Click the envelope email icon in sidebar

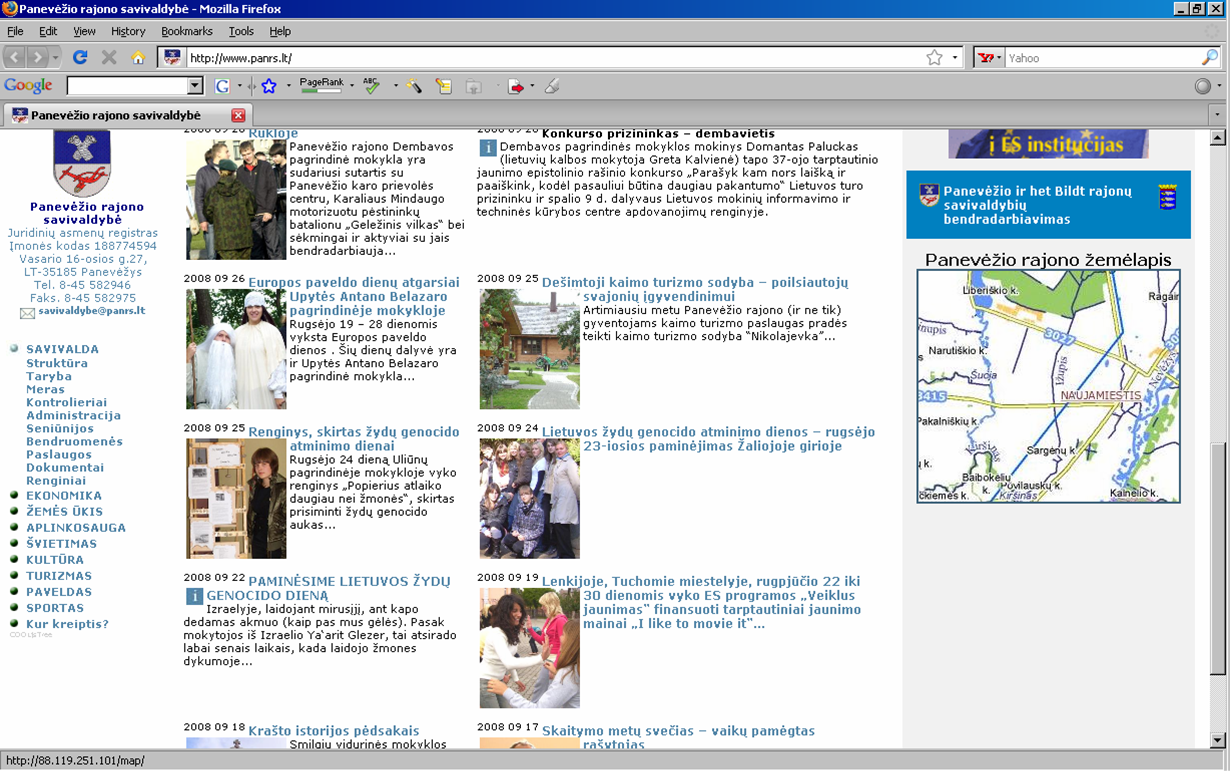click(27, 313)
